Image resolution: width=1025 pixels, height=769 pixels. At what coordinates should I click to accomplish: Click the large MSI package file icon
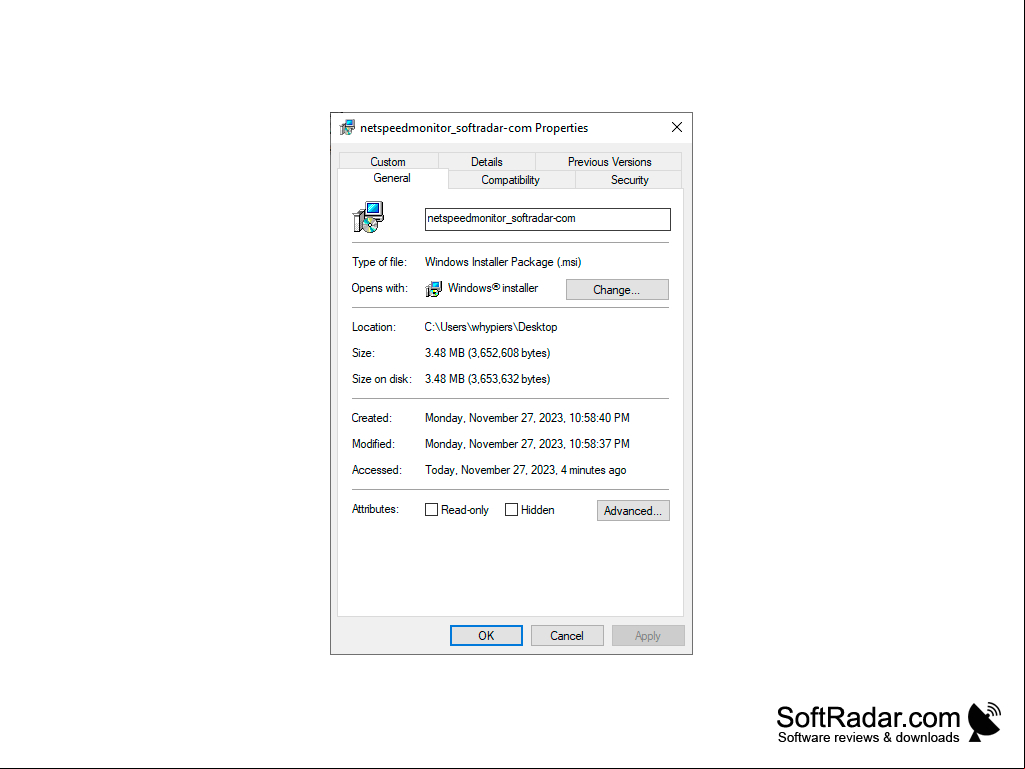[x=369, y=217]
